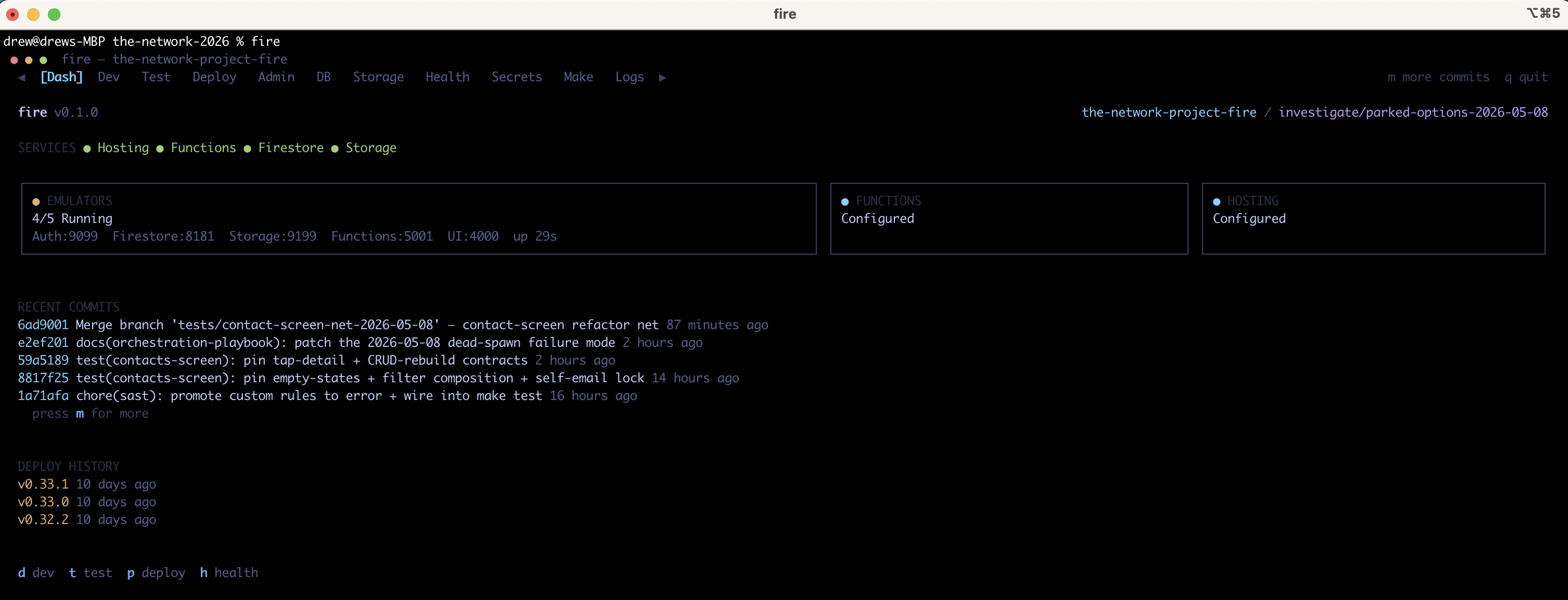
Task: Click the 't test' shortcut
Action: coord(90,572)
